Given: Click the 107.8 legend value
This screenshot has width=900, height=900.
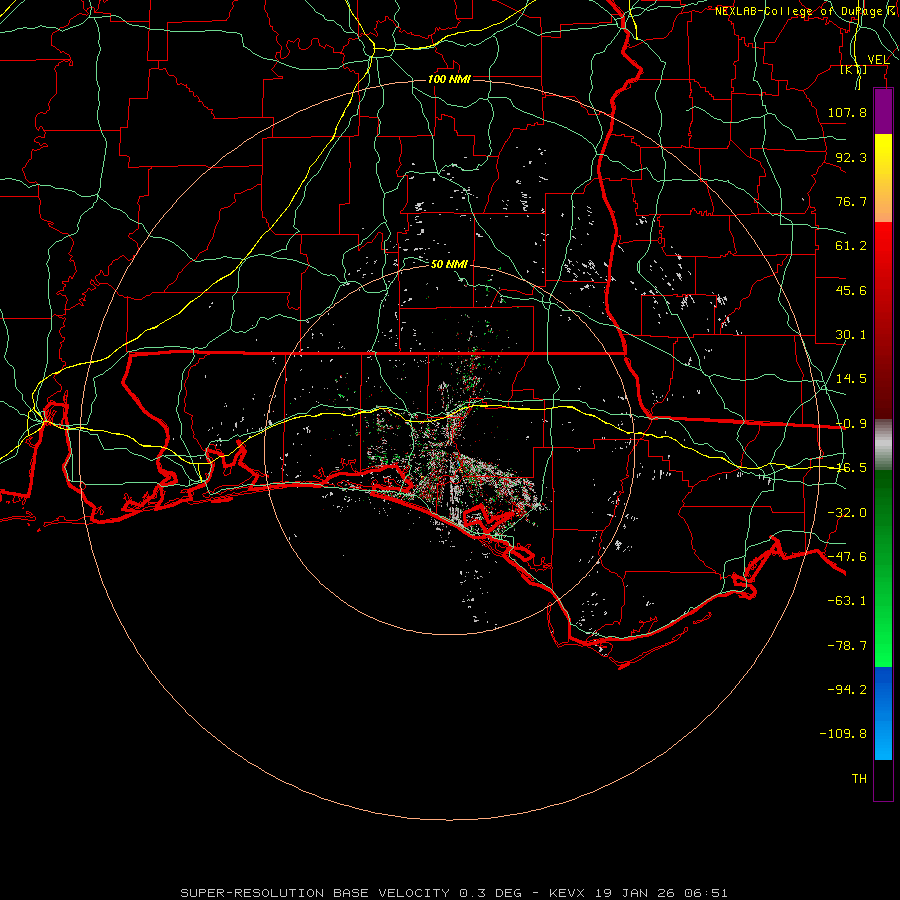Looking at the screenshot, I should click(x=847, y=112).
